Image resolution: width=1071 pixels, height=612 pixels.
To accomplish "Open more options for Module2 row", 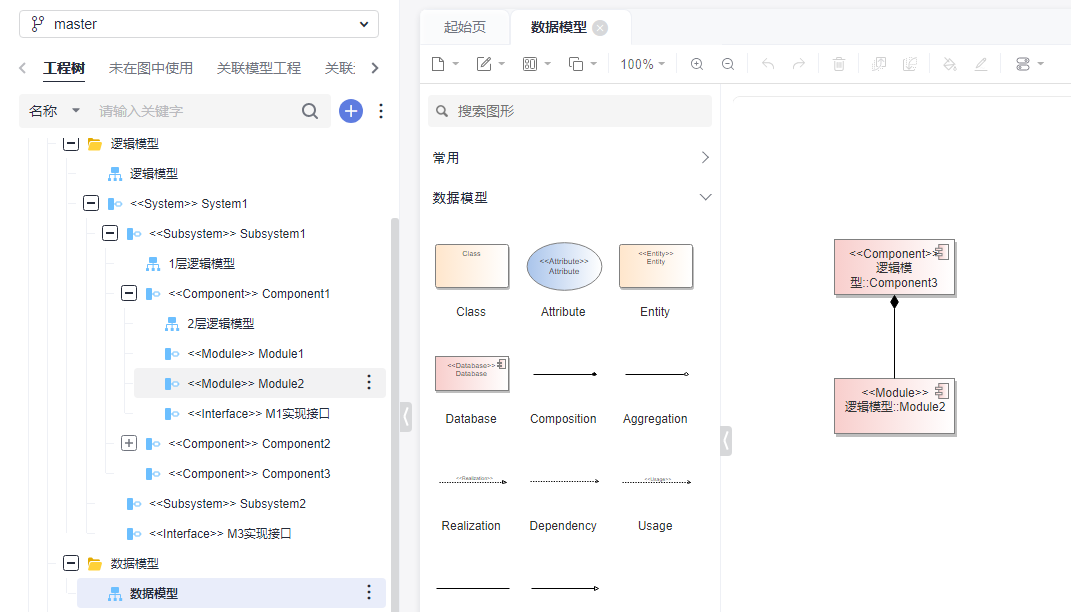I will tap(369, 382).
